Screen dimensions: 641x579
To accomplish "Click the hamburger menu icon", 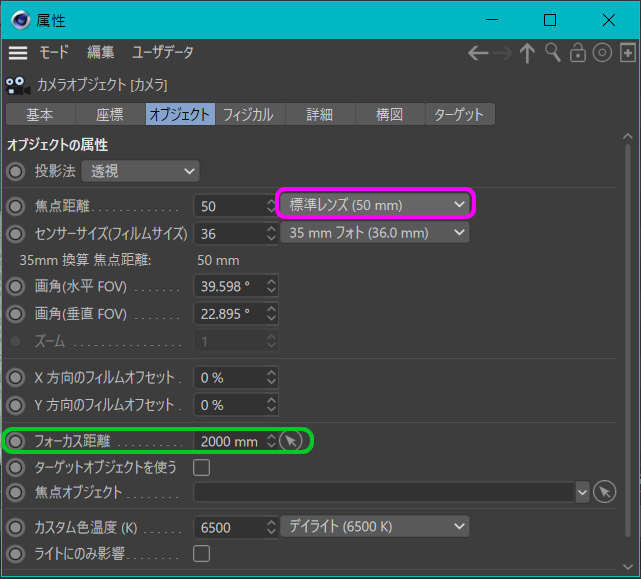I will pyautogui.click(x=18, y=53).
